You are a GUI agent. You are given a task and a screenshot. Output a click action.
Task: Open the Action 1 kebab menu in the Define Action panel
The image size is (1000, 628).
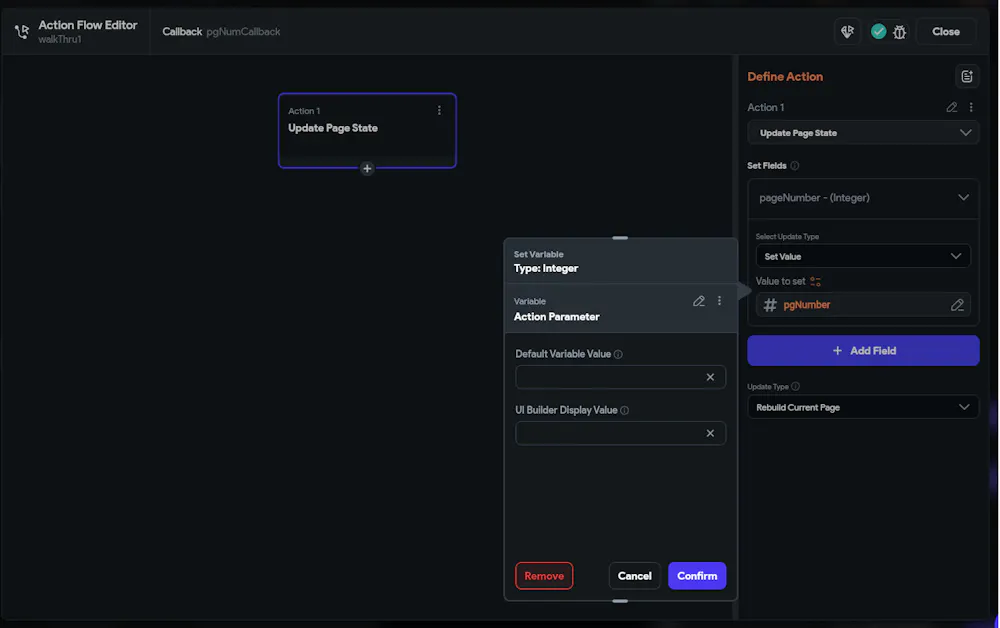[x=971, y=107]
